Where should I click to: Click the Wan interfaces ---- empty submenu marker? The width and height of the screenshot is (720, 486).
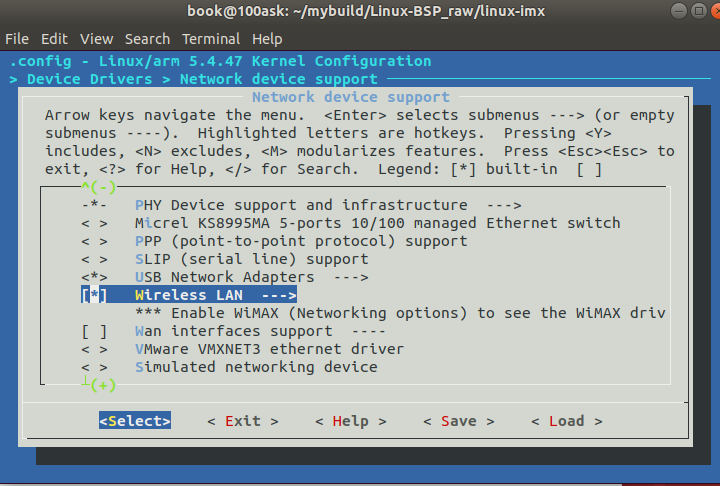pyautogui.click(x=369, y=332)
